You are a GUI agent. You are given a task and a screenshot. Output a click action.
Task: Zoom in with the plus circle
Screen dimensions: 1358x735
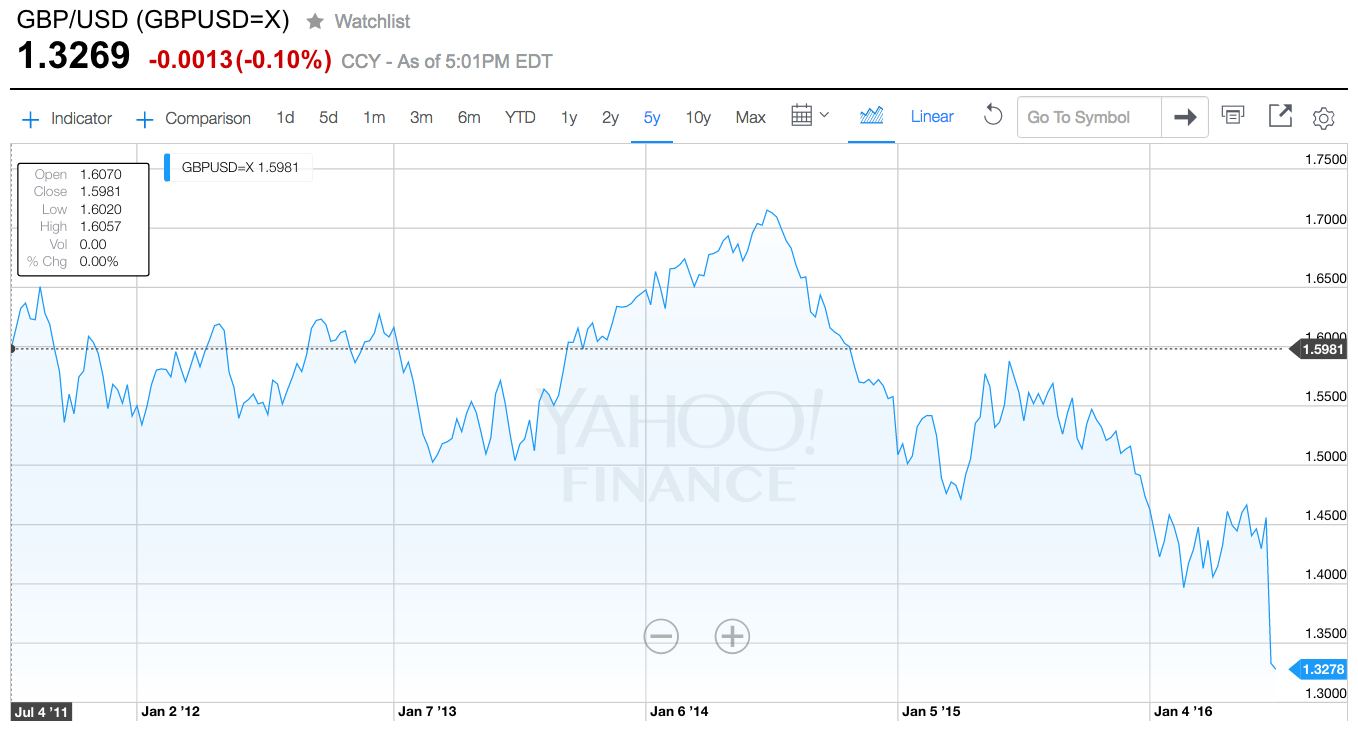coord(732,635)
